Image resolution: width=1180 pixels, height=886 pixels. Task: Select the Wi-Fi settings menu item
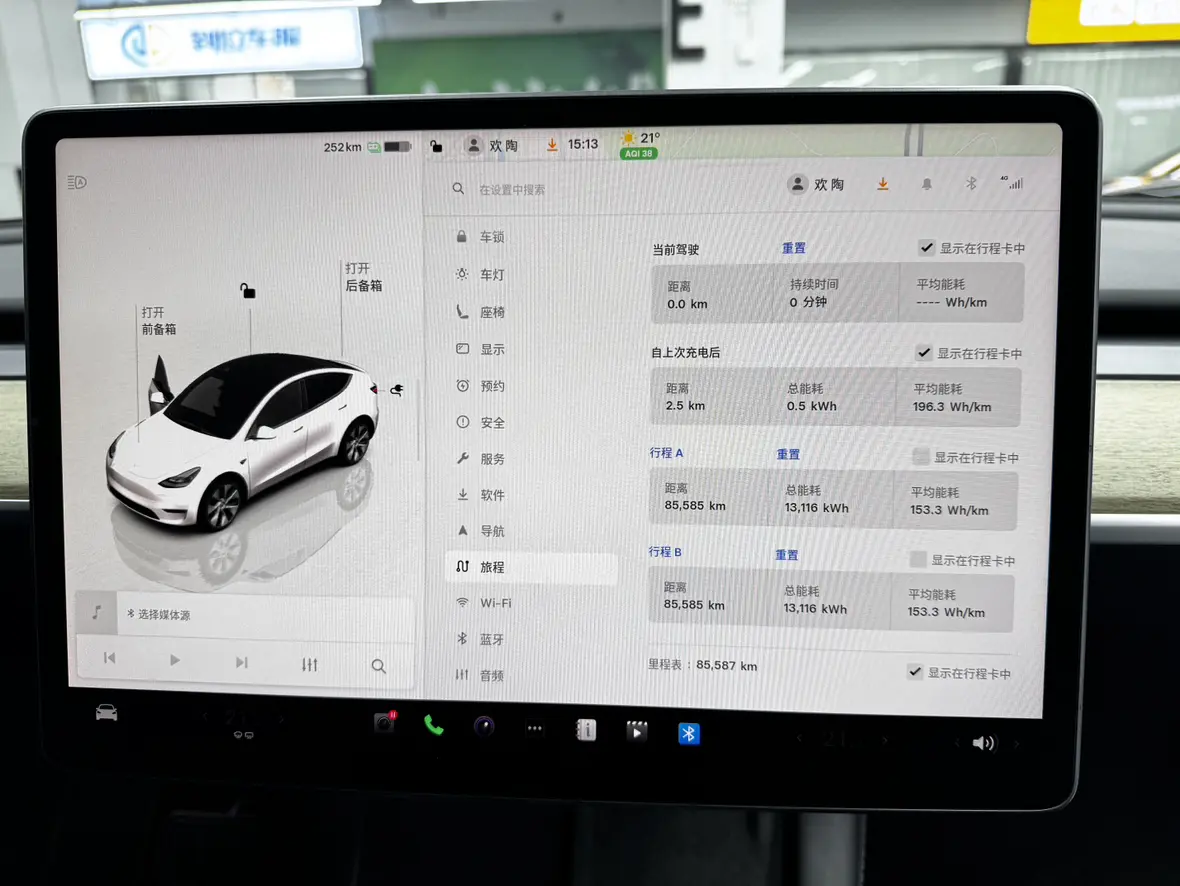click(x=495, y=603)
